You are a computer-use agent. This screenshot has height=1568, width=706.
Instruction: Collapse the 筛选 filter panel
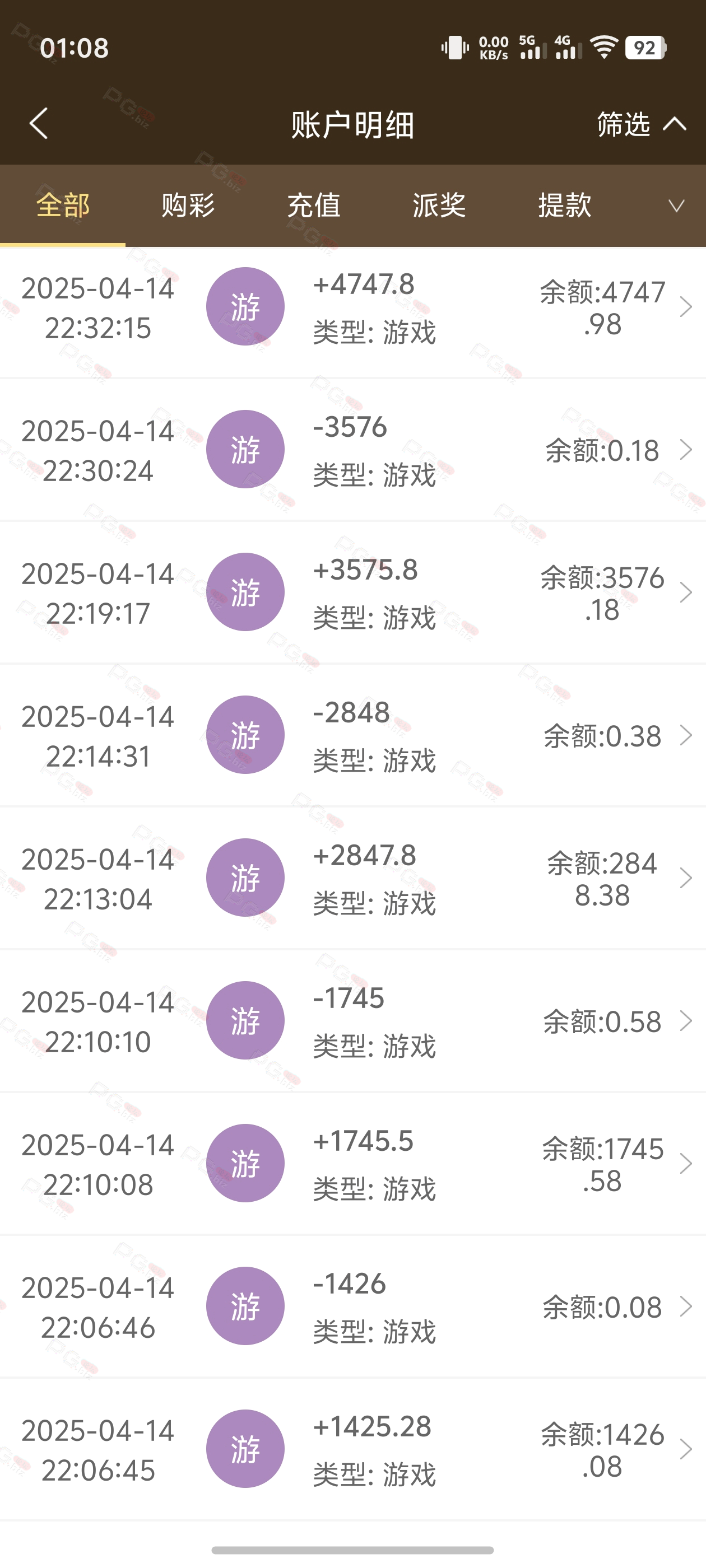(642, 124)
